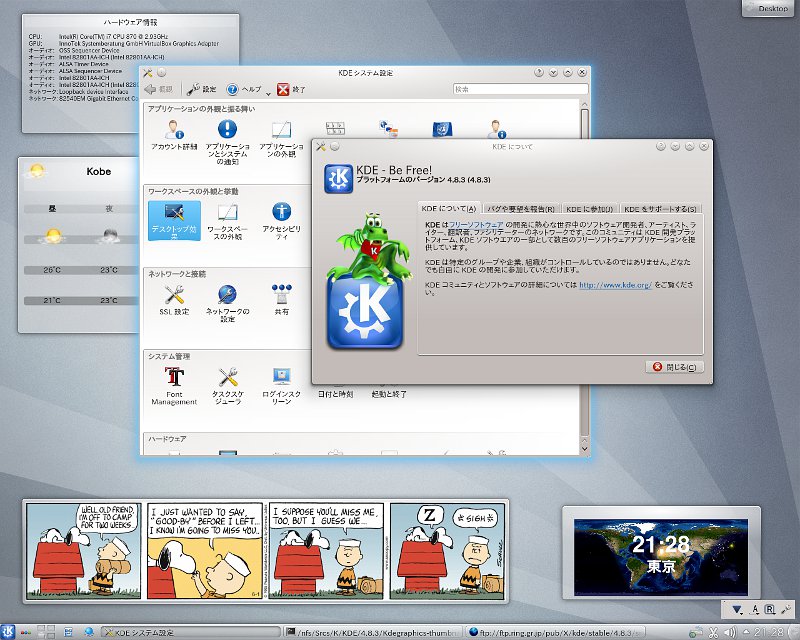Expand hidden tray icons with the up arrow

(x=746, y=632)
